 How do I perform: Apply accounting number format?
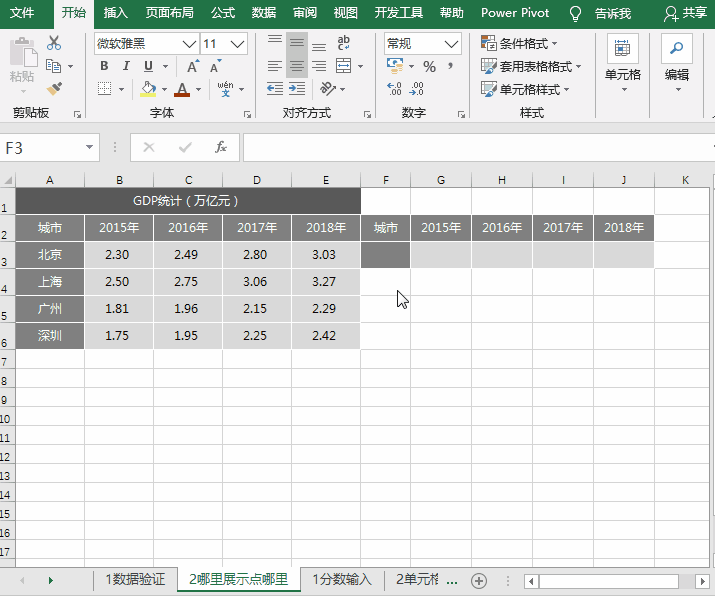pyautogui.click(x=395, y=66)
